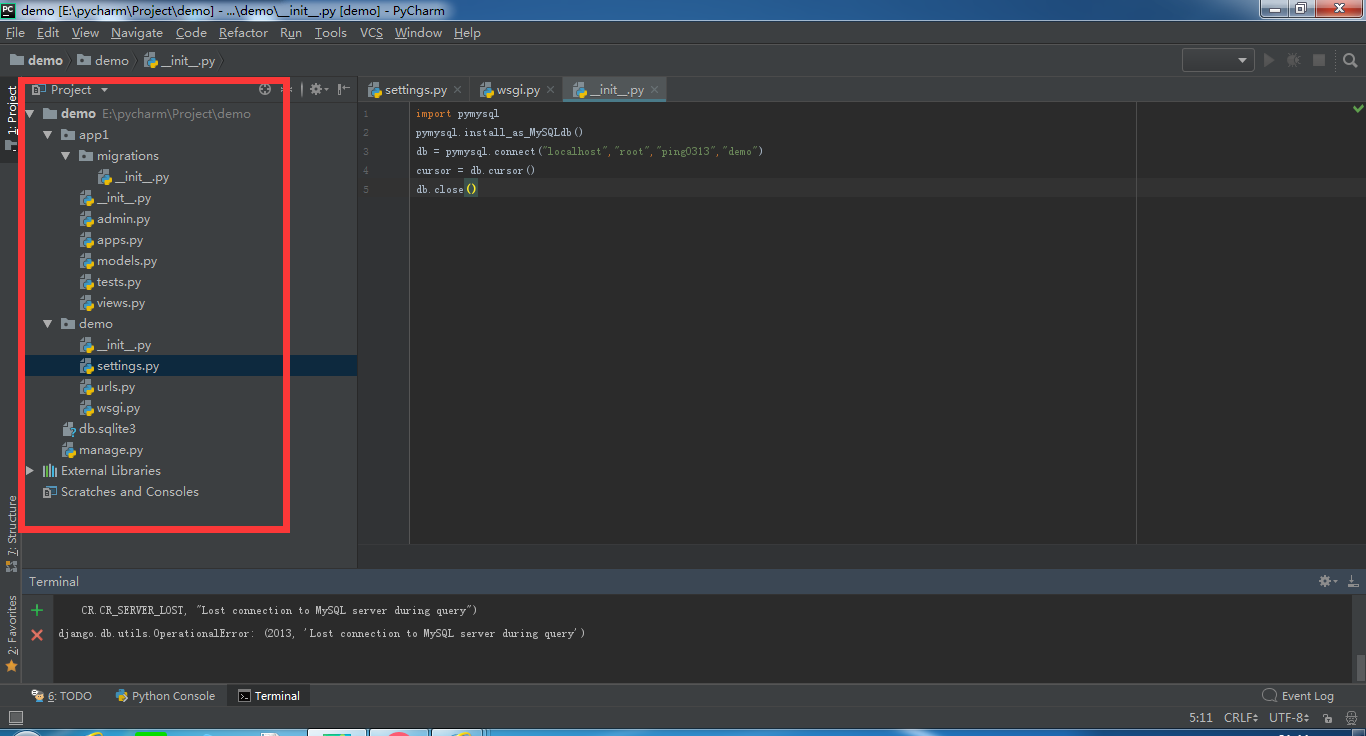Screen dimensions: 1366x736
Task: Click __init__.py in navigation breadcrumb
Action: (x=180, y=61)
